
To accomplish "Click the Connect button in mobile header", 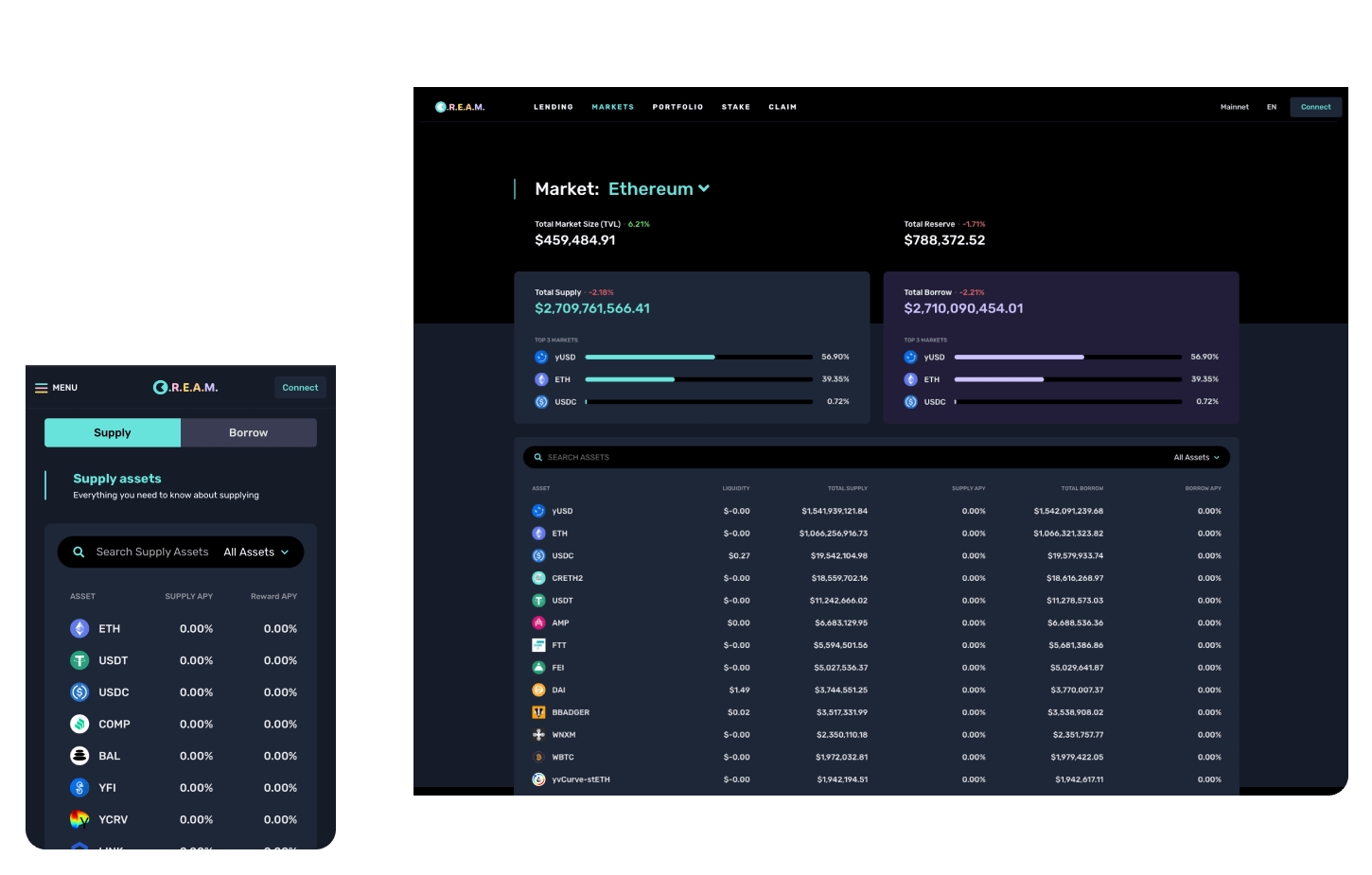I will pyautogui.click(x=300, y=388).
